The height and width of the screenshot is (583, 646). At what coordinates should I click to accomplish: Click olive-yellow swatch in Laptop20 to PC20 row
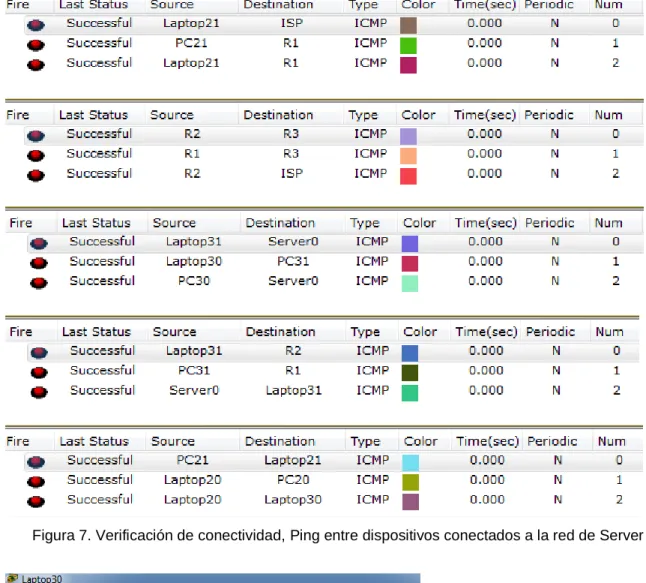411,482
